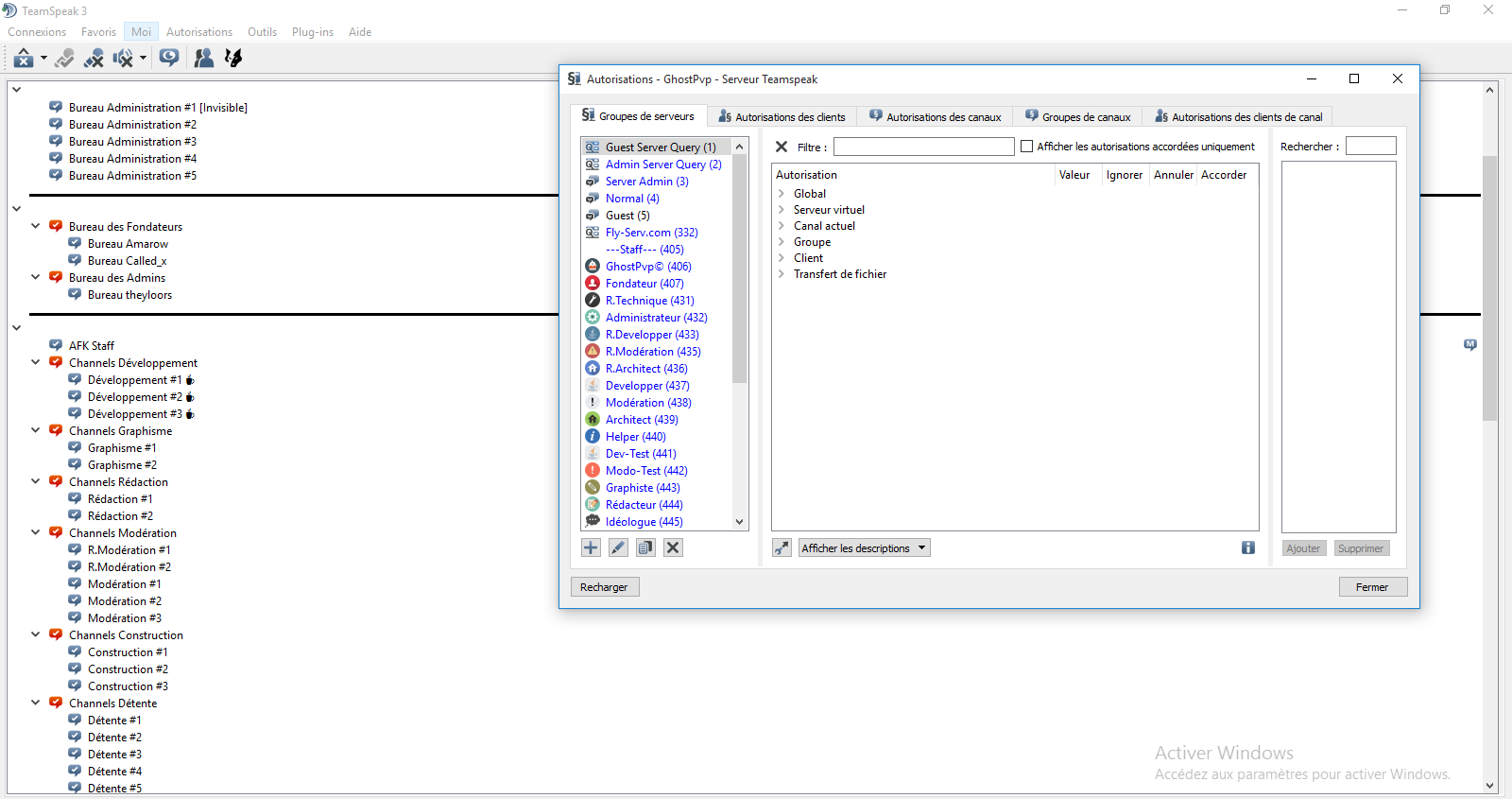The height and width of the screenshot is (799, 1512).
Task: Expand the Groupe permission category
Action: (x=782, y=242)
